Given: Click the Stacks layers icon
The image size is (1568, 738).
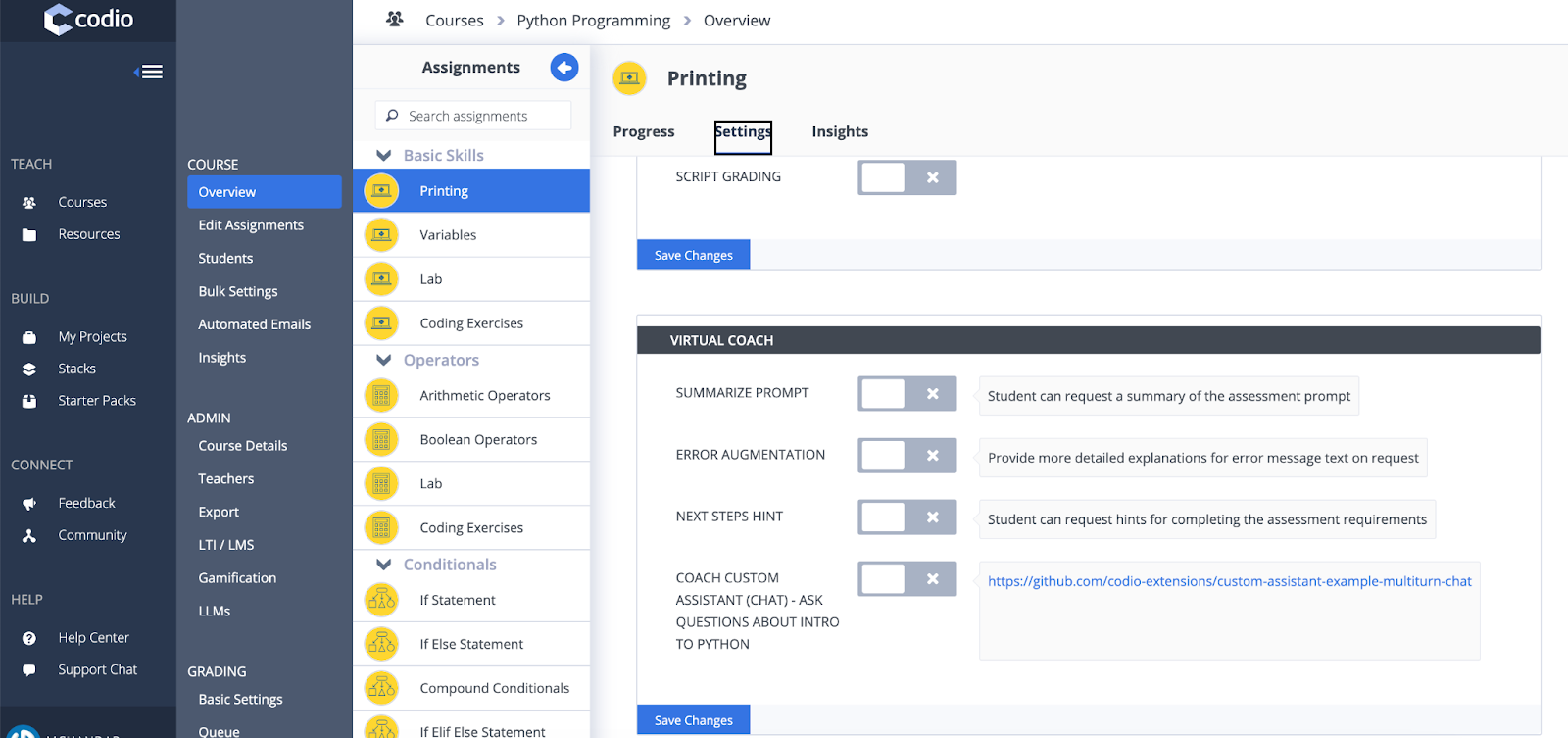Looking at the screenshot, I should pyautogui.click(x=29, y=369).
